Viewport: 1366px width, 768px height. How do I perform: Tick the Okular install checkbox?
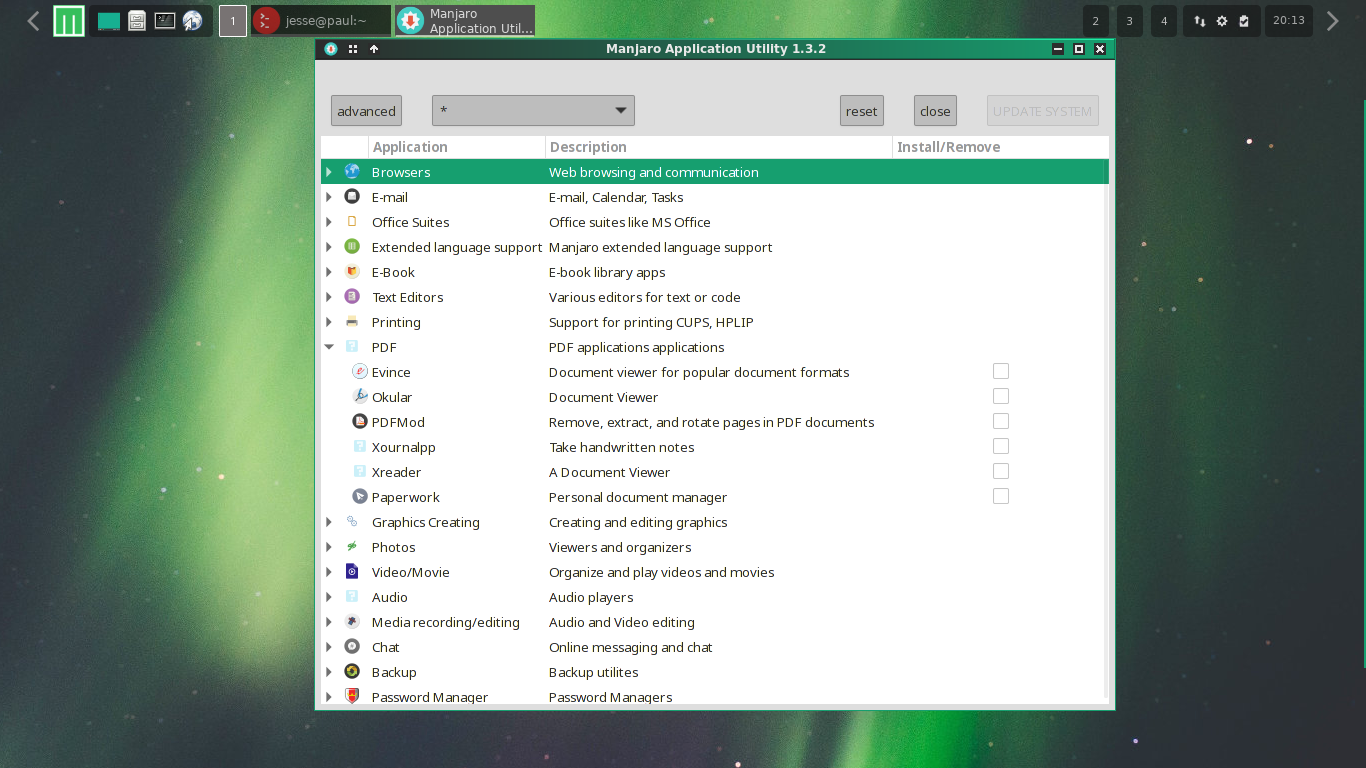(x=1001, y=397)
